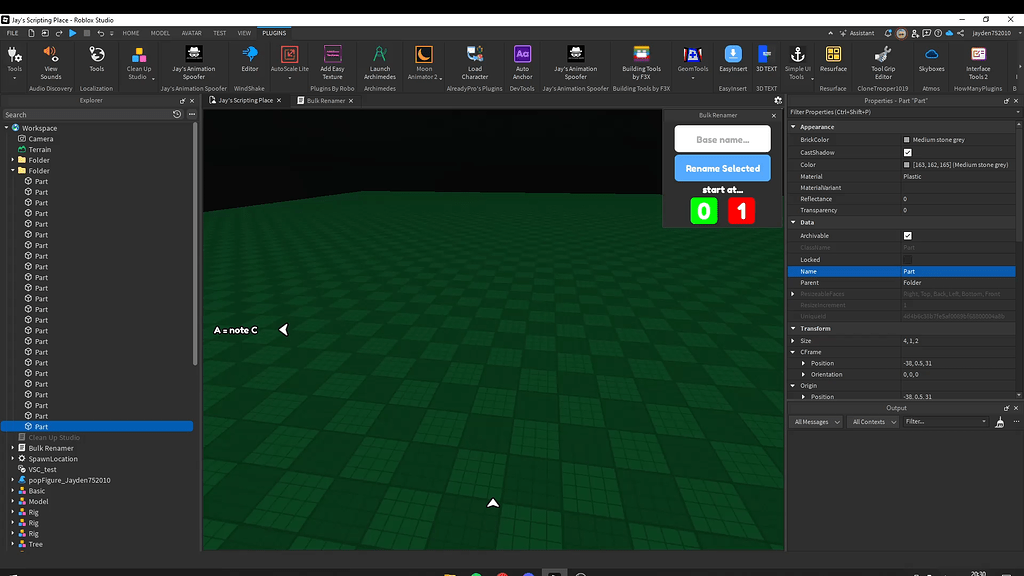The width and height of the screenshot is (1024, 576).
Task: Click Load Character plugin
Action: [x=475, y=62]
